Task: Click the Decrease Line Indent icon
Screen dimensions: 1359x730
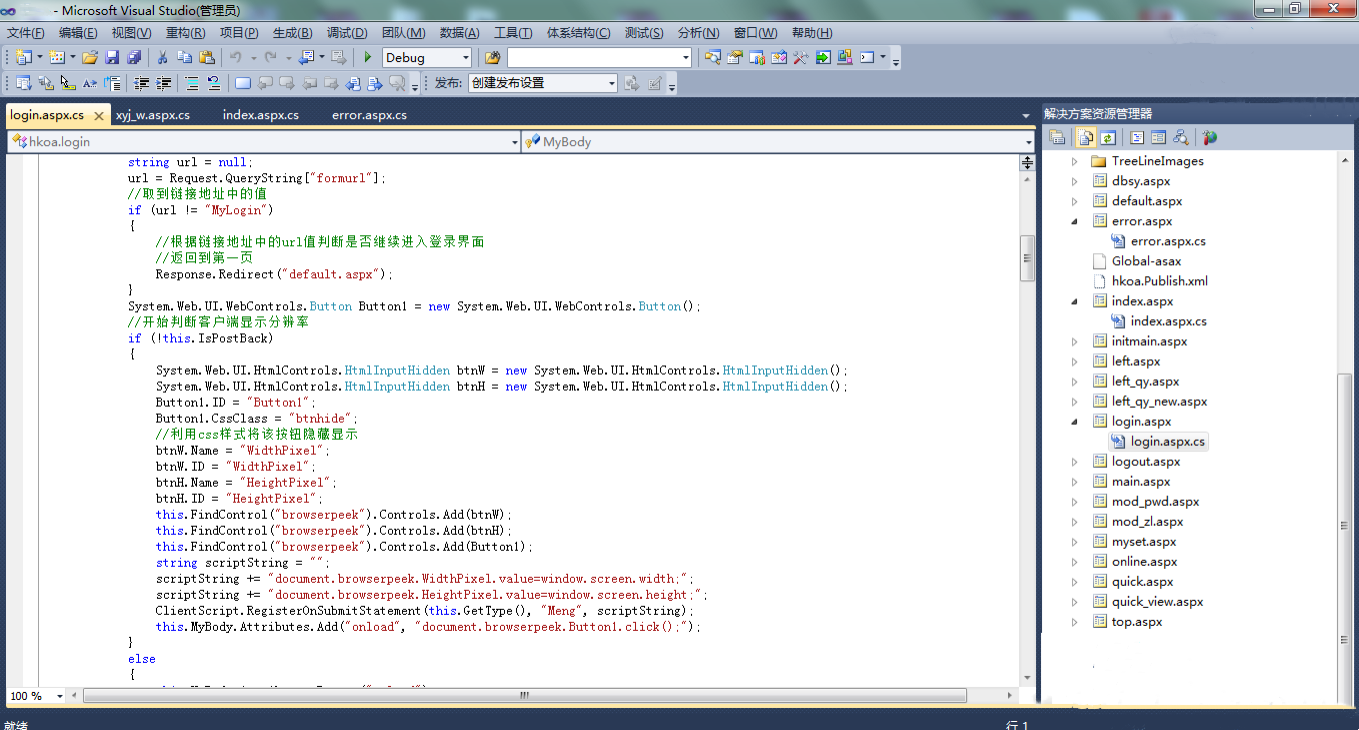Action: (141, 83)
